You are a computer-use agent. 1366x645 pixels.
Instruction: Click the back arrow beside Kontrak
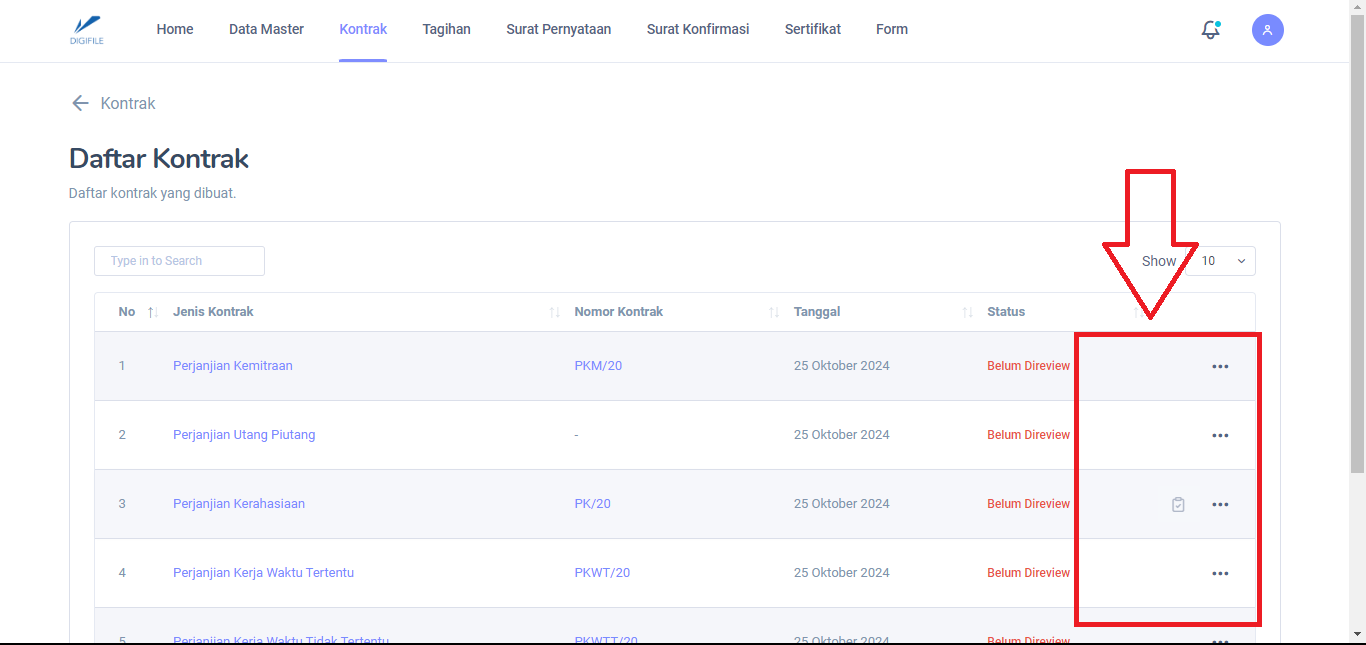tap(80, 103)
